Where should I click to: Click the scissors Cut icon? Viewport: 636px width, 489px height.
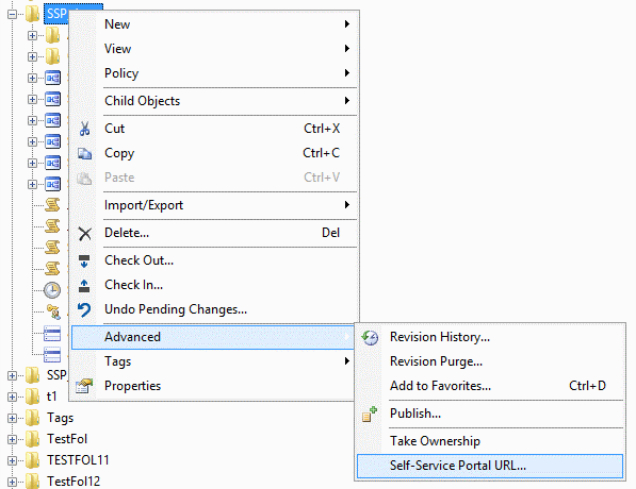[84, 129]
